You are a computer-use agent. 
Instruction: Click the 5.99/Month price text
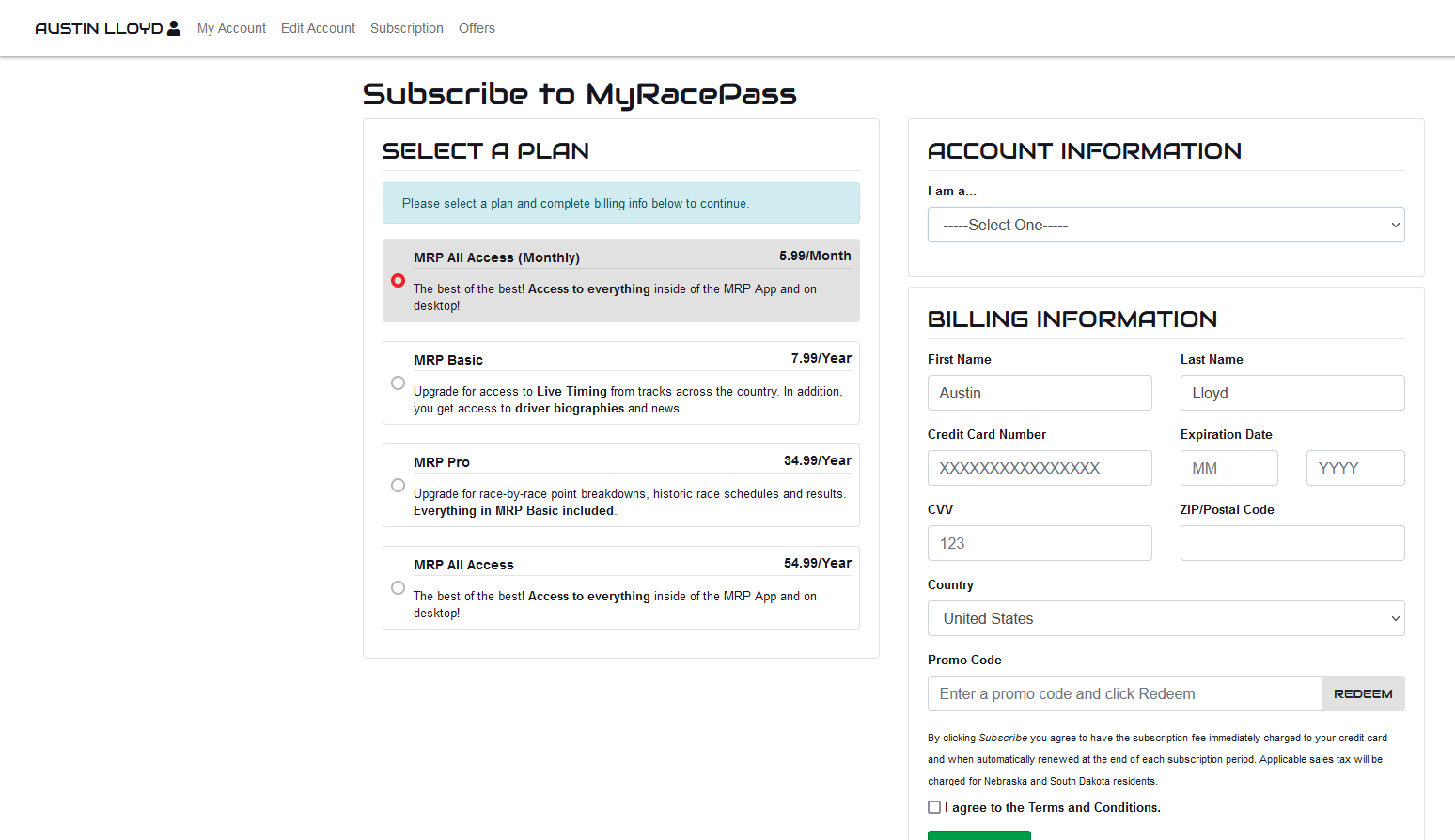coord(815,256)
